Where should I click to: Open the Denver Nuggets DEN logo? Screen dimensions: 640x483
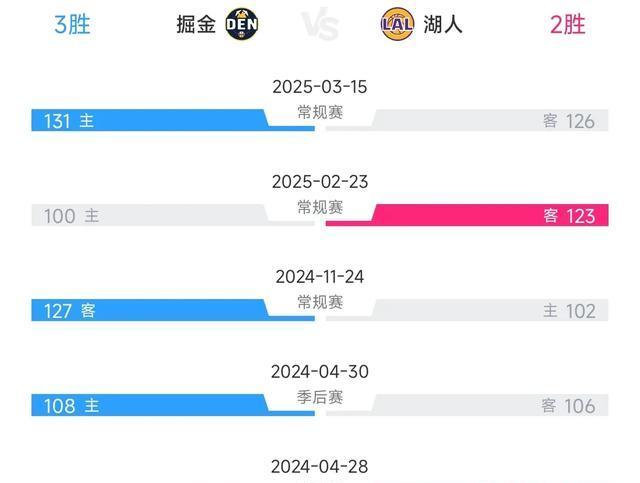(x=242, y=24)
